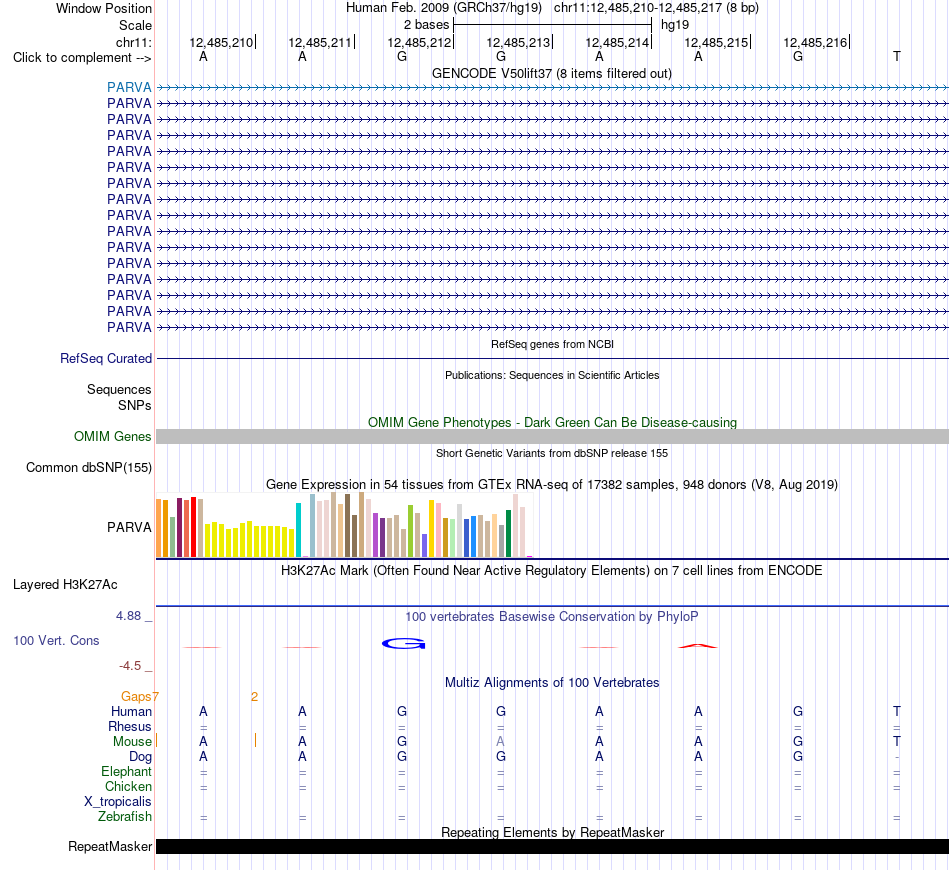Click the T base in the Human row

(x=897, y=711)
